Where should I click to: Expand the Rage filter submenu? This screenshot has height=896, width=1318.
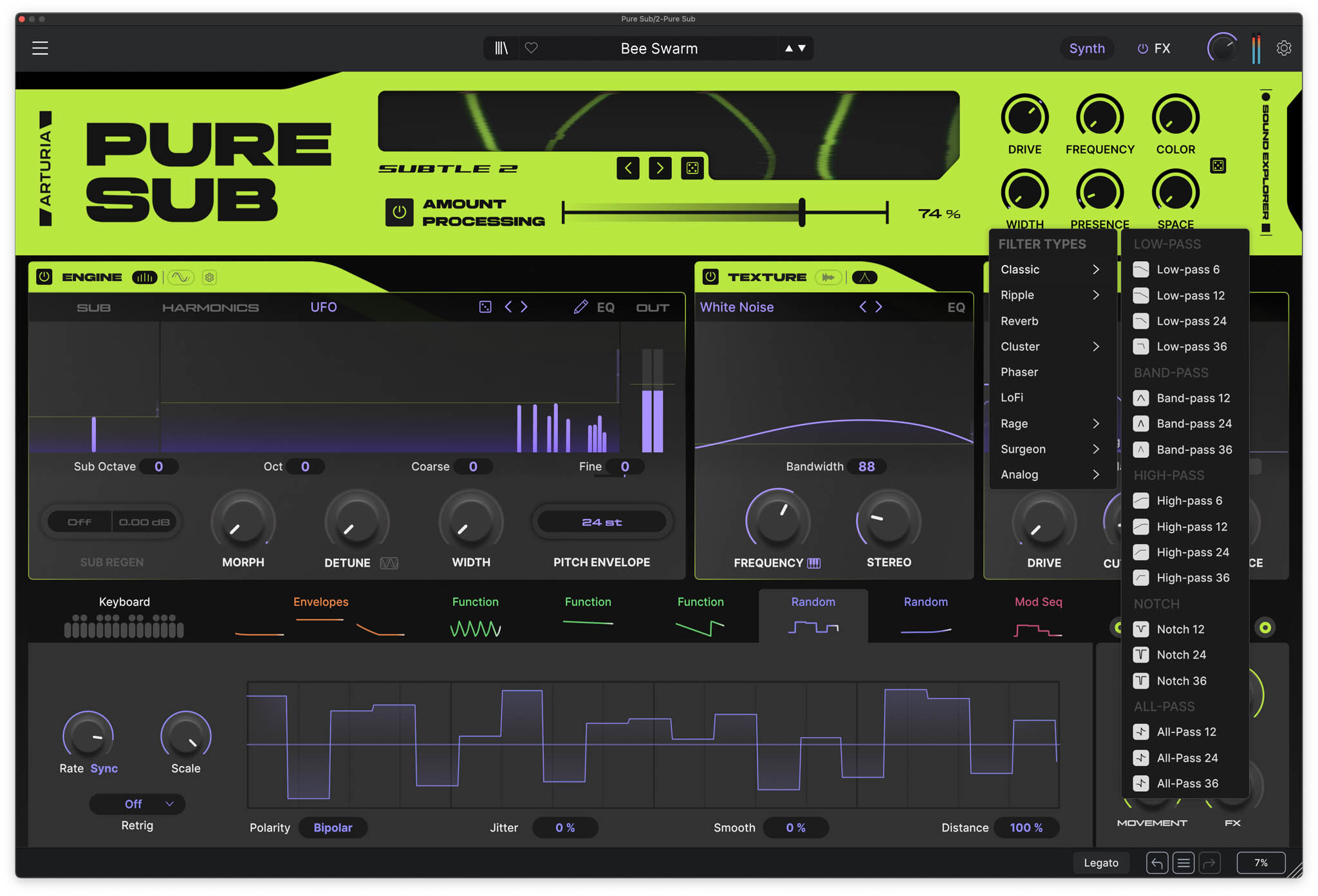click(1052, 424)
